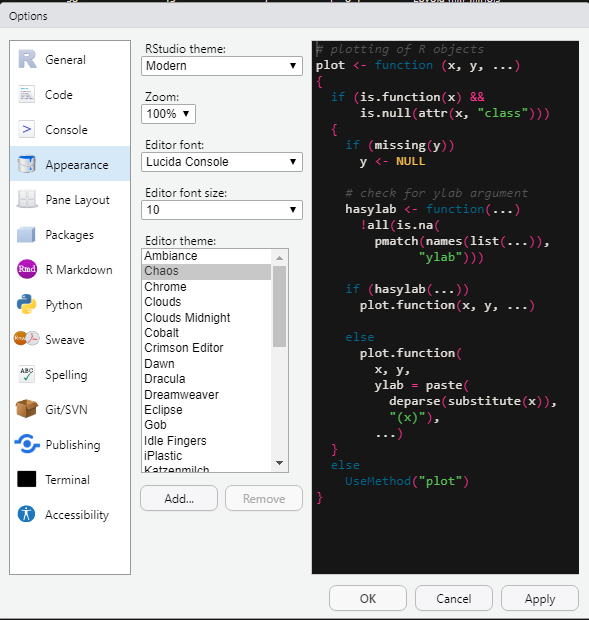The width and height of the screenshot is (589, 620).
Task: Select the Crimson Editor theme
Action: tap(206, 348)
